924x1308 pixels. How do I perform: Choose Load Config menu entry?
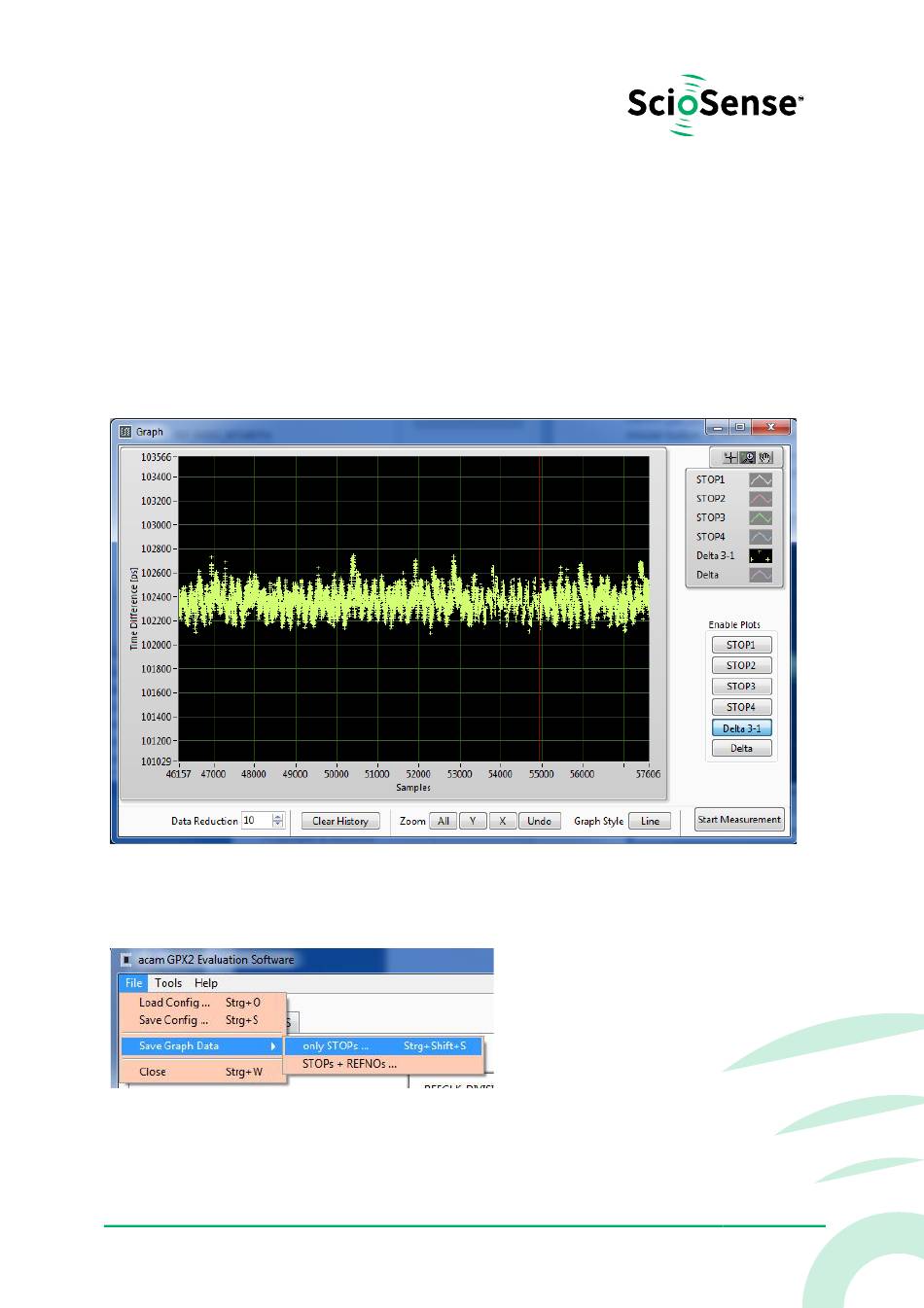click(203, 1003)
